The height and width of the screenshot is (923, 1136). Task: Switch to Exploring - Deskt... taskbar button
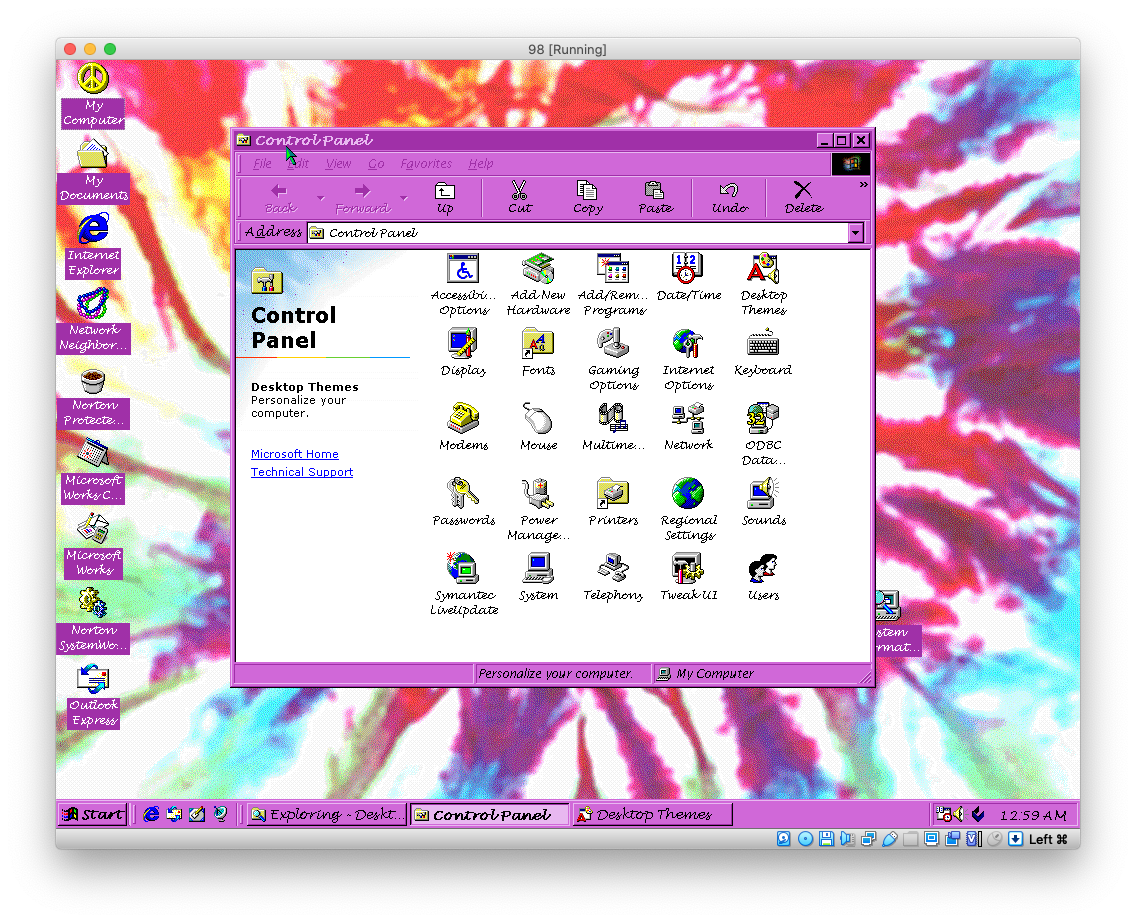tap(327, 814)
